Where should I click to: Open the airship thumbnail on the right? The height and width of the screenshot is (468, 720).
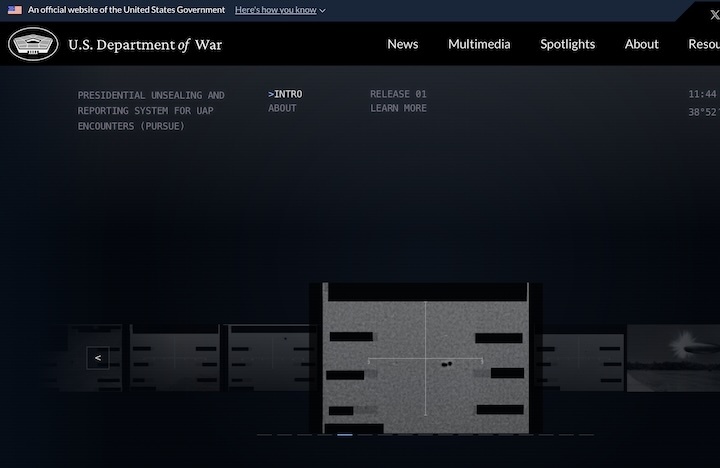pos(673,358)
